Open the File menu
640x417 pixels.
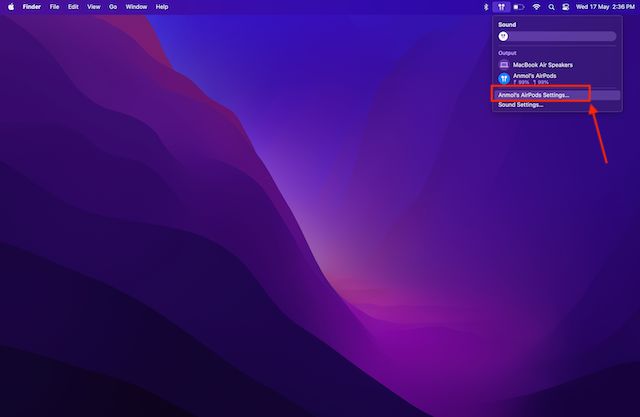[54, 6]
